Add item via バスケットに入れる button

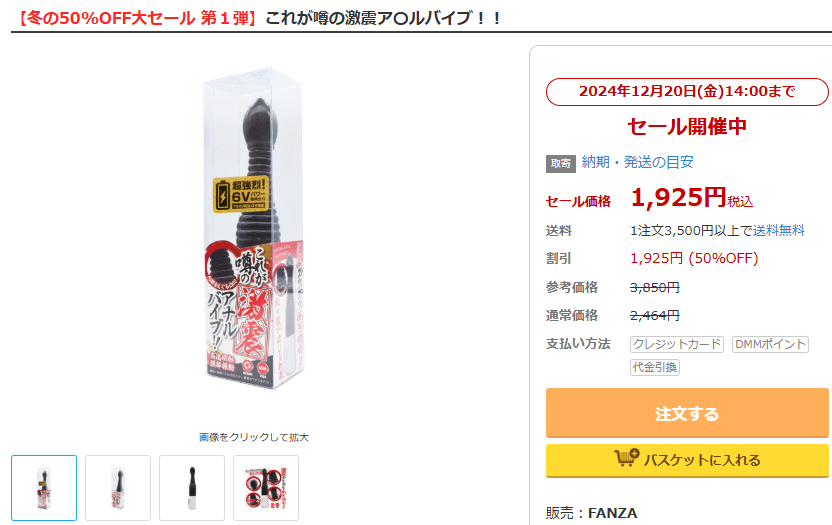pos(687,460)
